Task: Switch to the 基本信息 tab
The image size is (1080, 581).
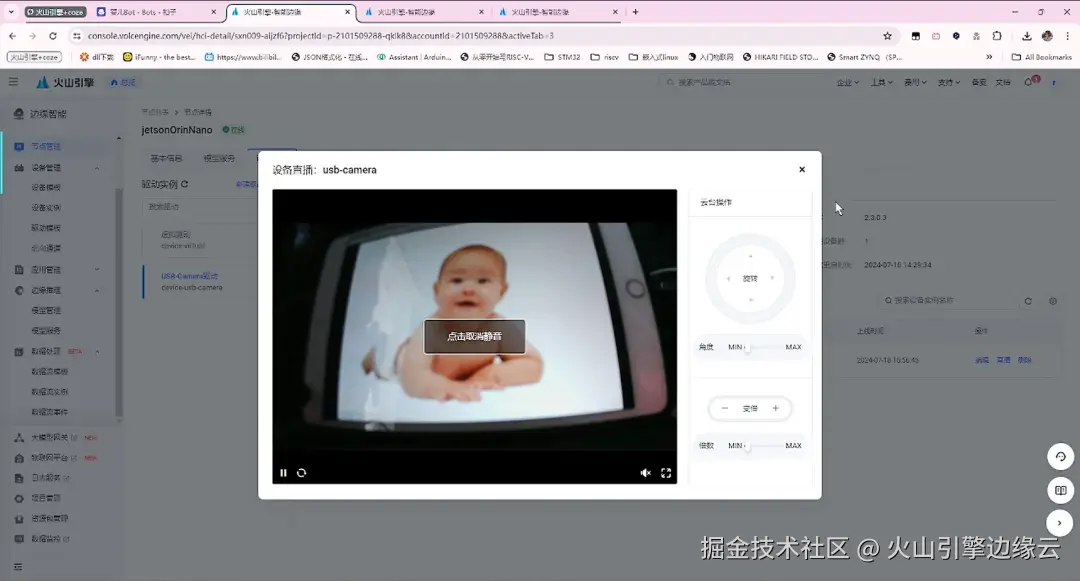Action: [x=167, y=157]
